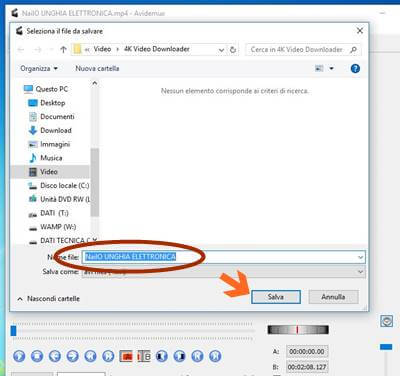Click the magnifier search icon

click(353, 50)
